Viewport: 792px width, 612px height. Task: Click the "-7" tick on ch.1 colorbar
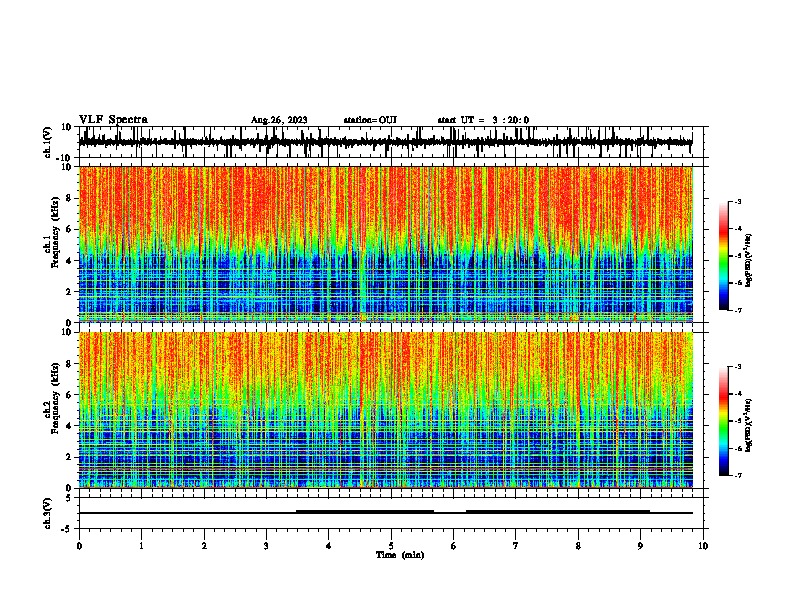click(x=737, y=311)
